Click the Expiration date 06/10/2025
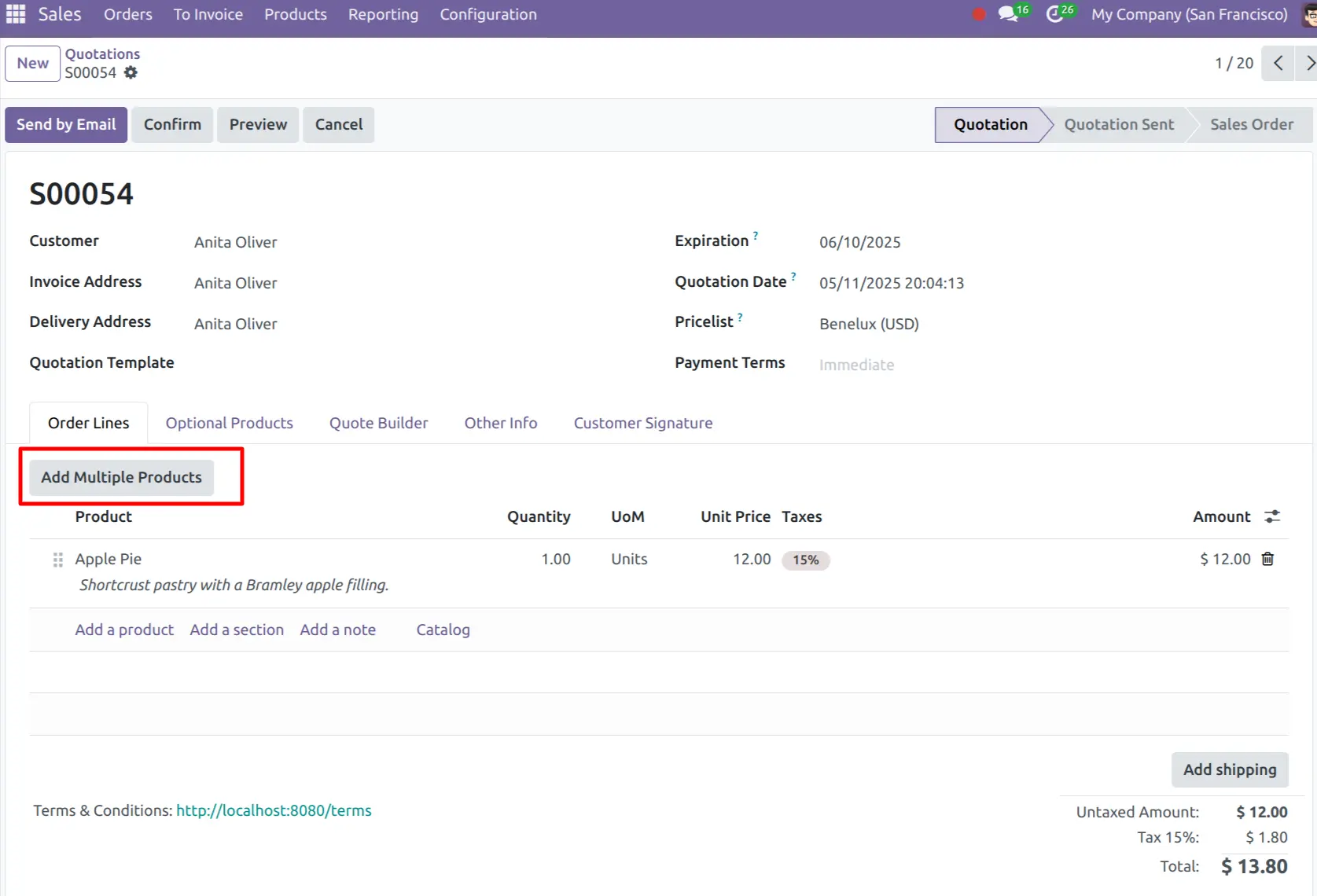 [x=860, y=242]
